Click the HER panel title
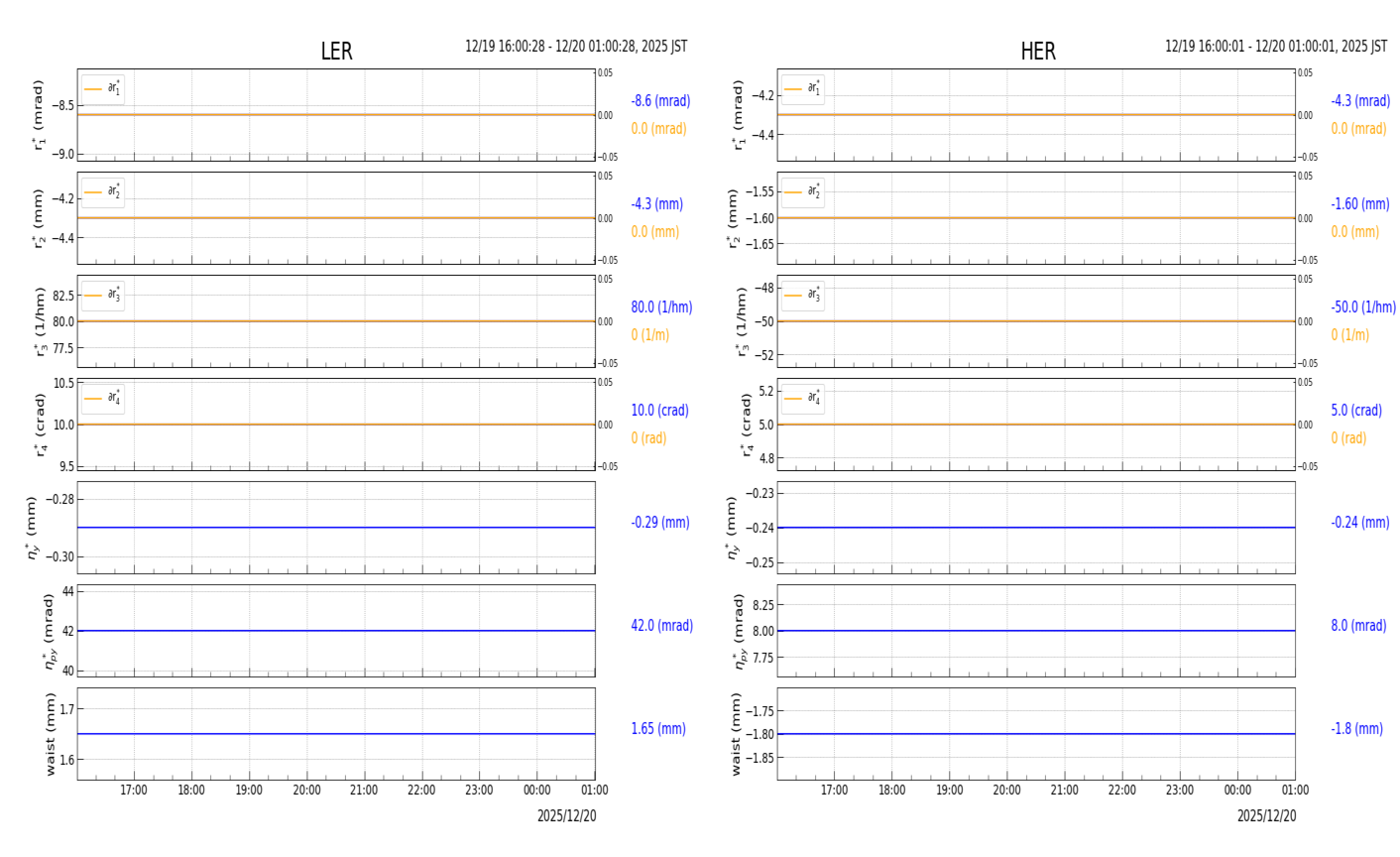This screenshot has height=857, width=1400. [1038, 52]
